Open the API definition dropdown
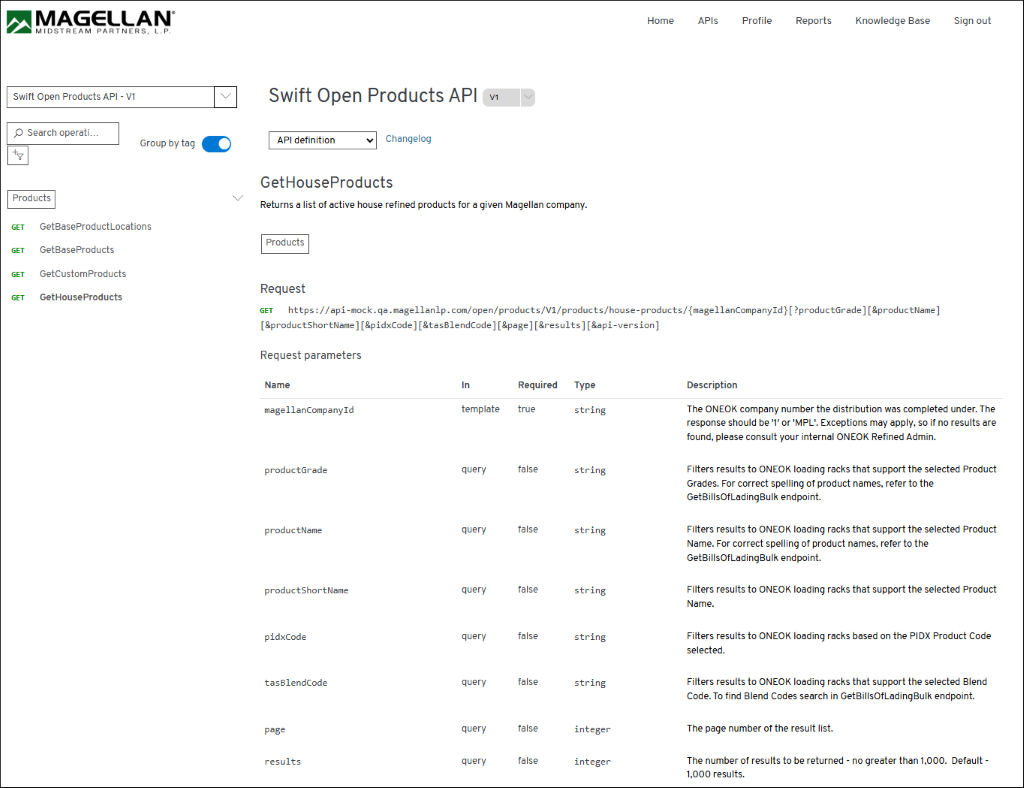The height and width of the screenshot is (788, 1024). 322,140
